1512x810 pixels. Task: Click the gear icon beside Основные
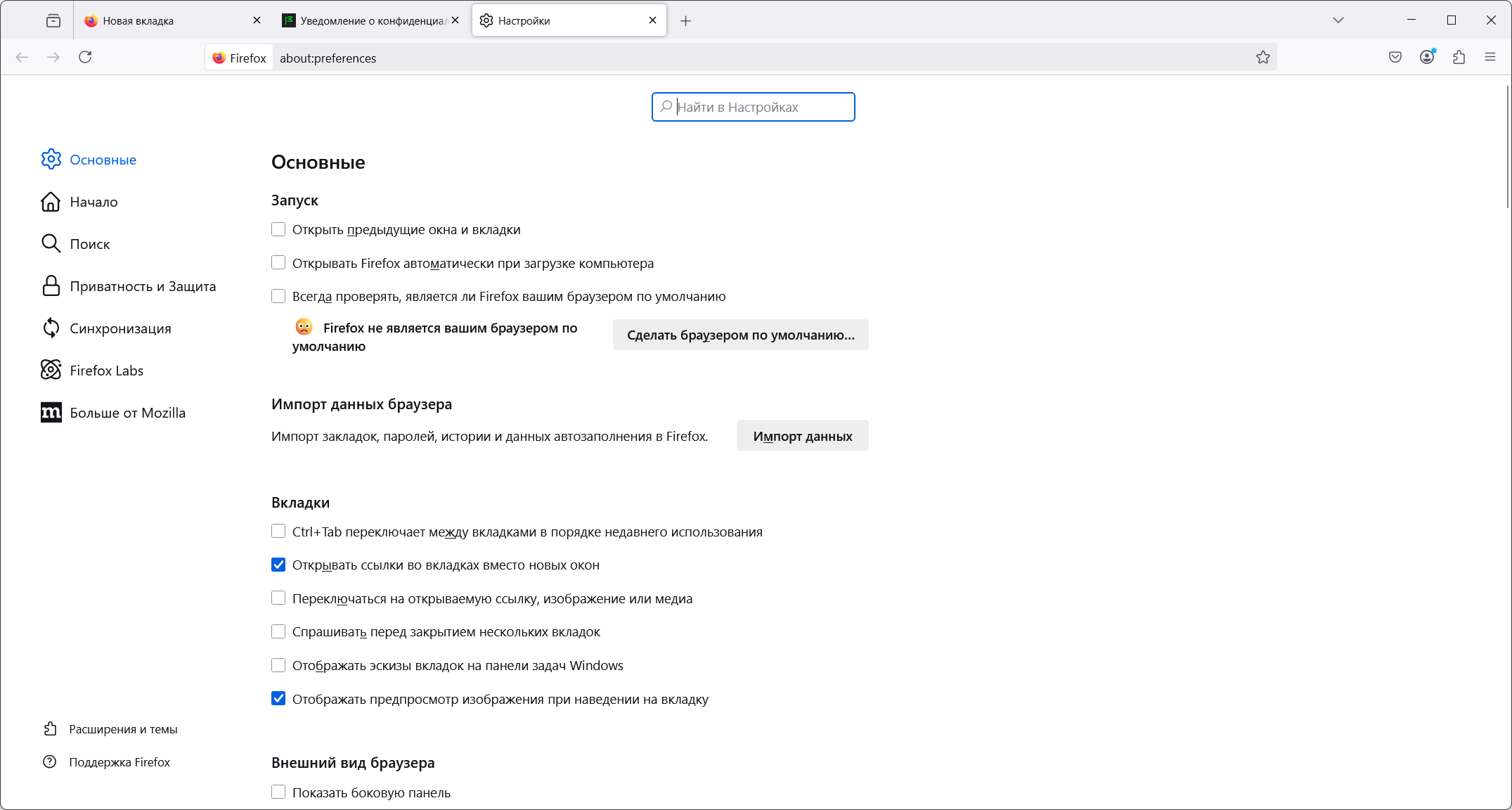pyautogui.click(x=51, y=160)
